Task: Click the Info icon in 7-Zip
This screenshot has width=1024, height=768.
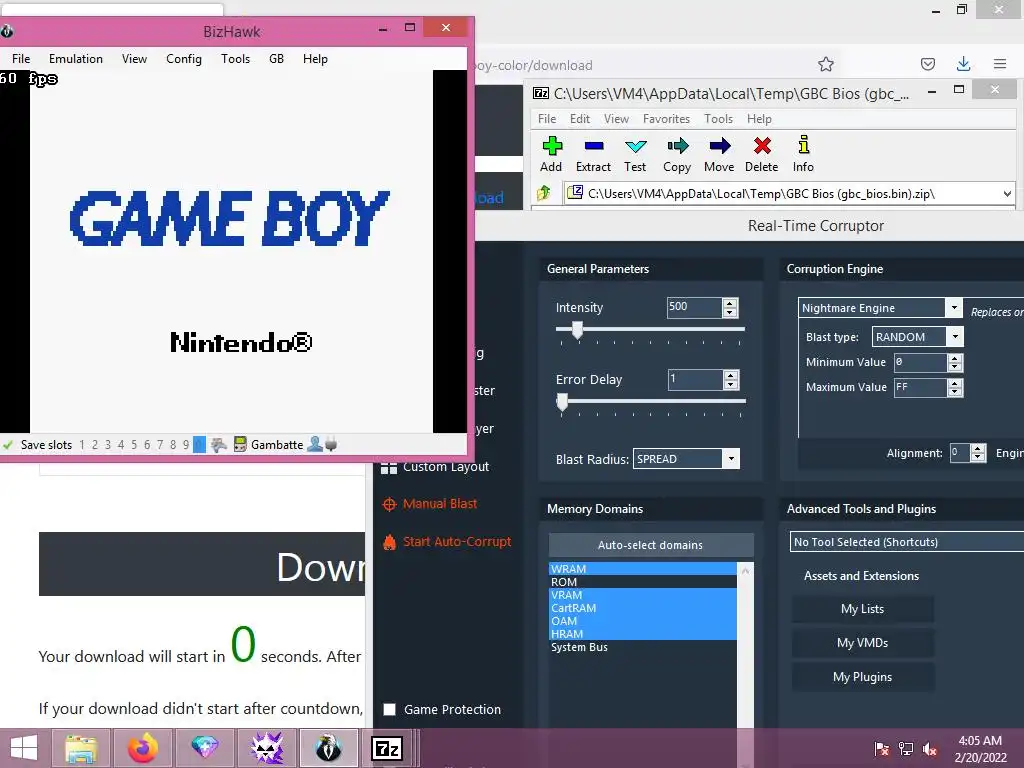Action: 803,144
